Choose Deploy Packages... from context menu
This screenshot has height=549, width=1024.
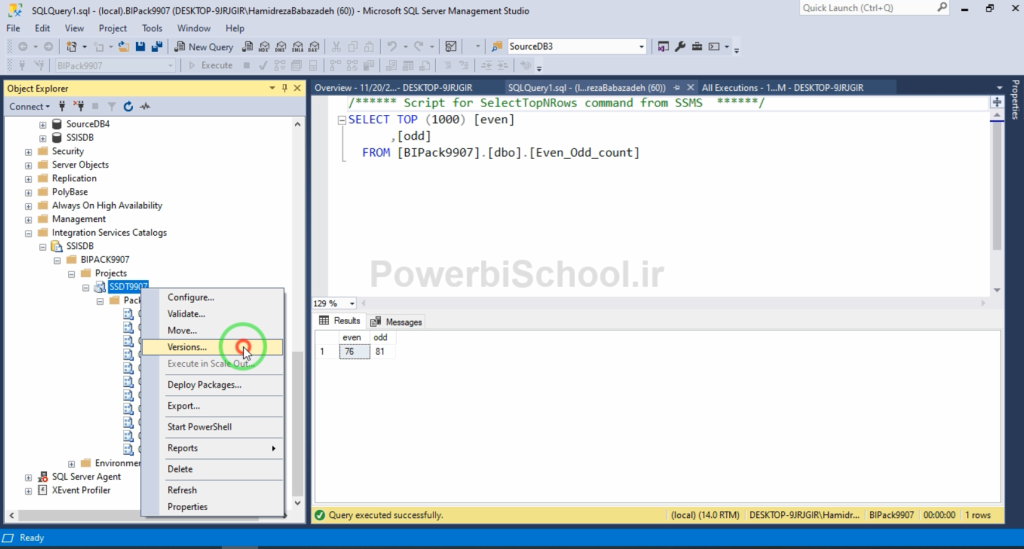click(x=204, y=385)
